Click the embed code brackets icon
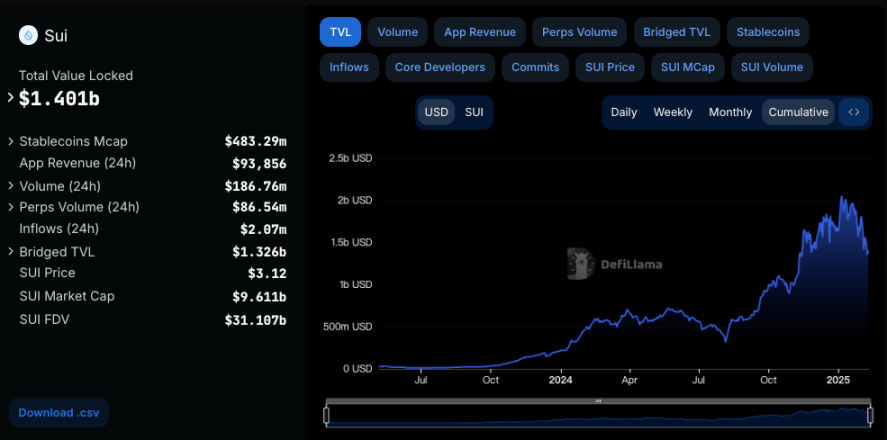 (853, 112)
